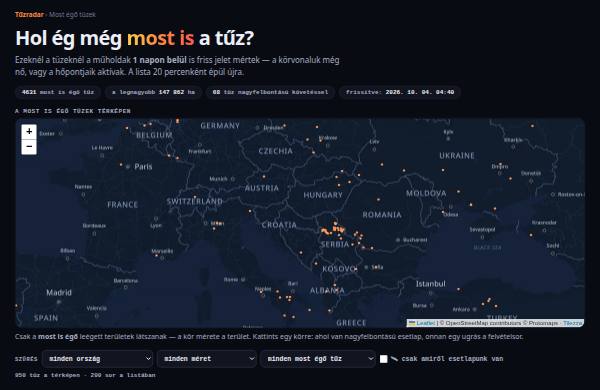The width and height of the screenshot is (600, 390).
Task: Open the 'minden méret' size filter dropdown
Action: coord(207,359)
